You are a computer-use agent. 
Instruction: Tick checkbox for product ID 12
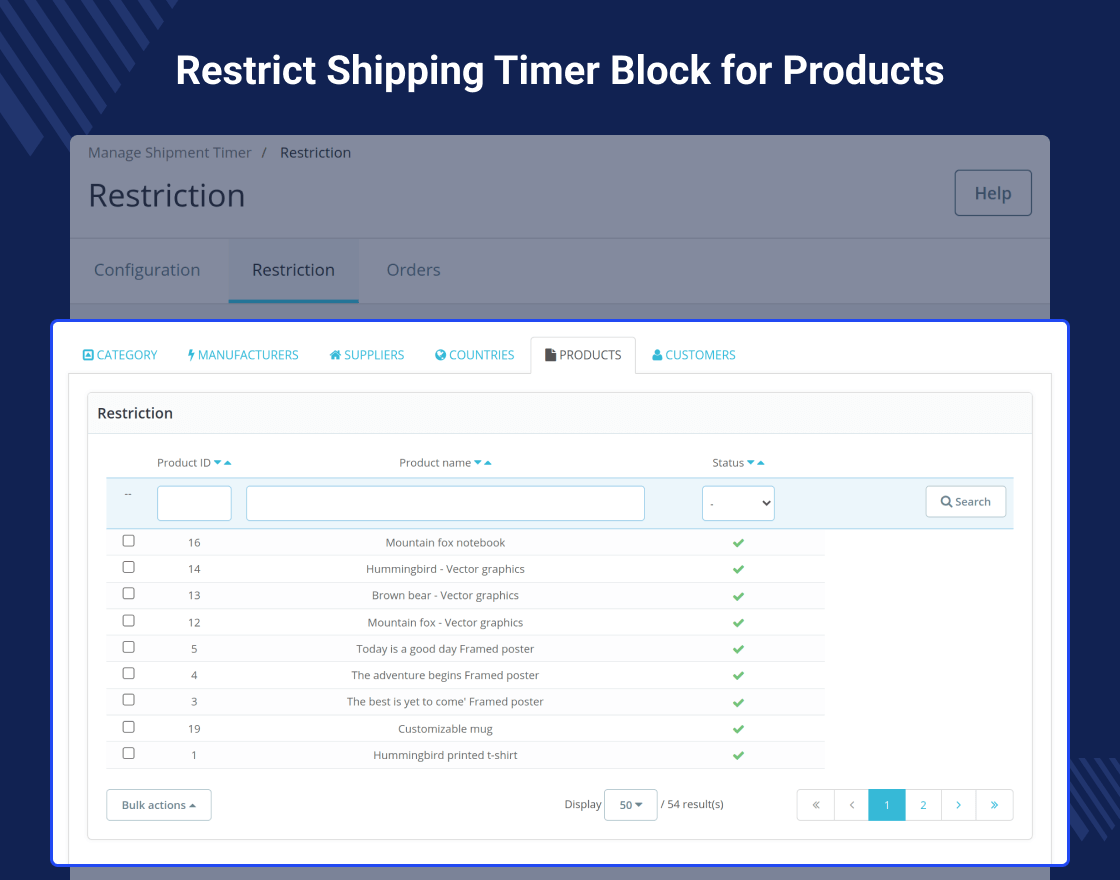tap(129, 621)
